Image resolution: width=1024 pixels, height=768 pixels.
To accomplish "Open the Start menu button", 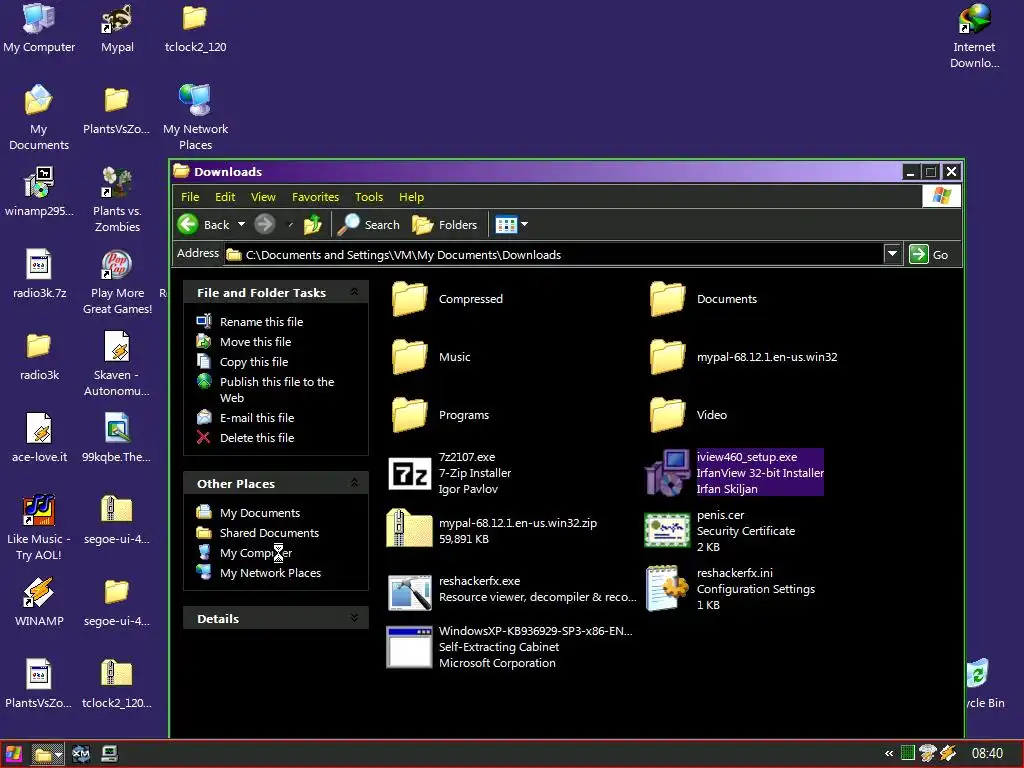I will pos(14,754).
